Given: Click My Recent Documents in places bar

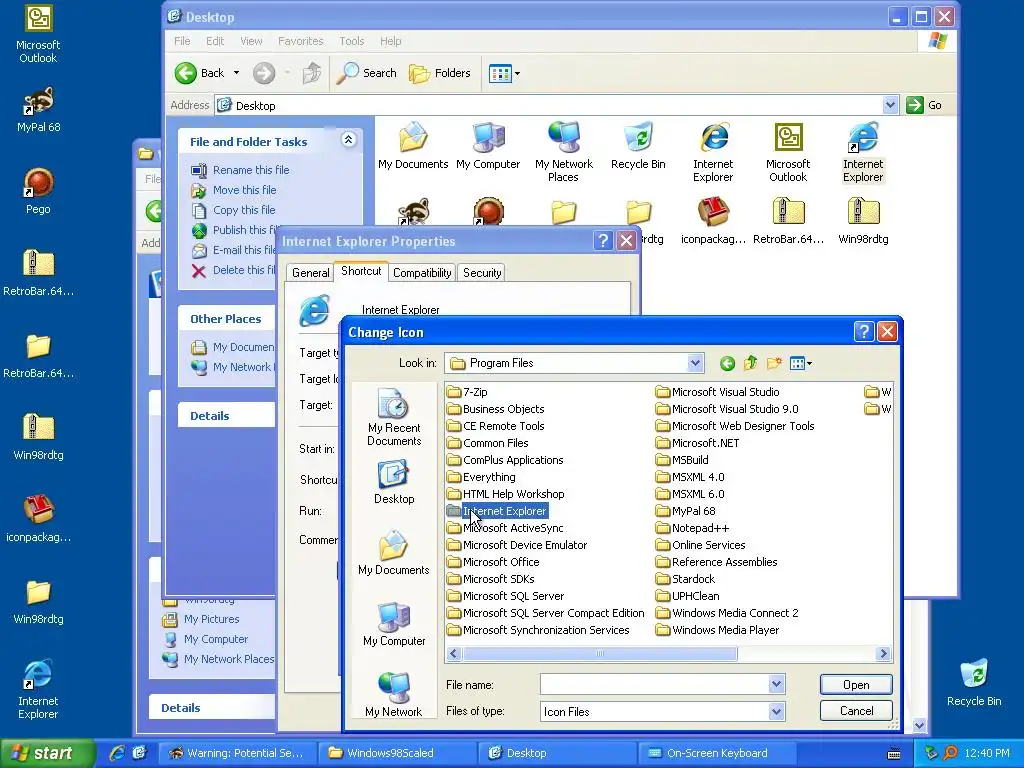Looking at the screenshot, I should 394,418.
